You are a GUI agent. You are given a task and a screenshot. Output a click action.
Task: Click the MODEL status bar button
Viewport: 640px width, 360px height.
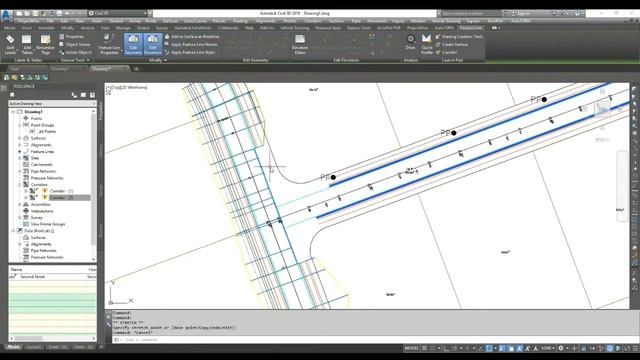pos(411,348)
